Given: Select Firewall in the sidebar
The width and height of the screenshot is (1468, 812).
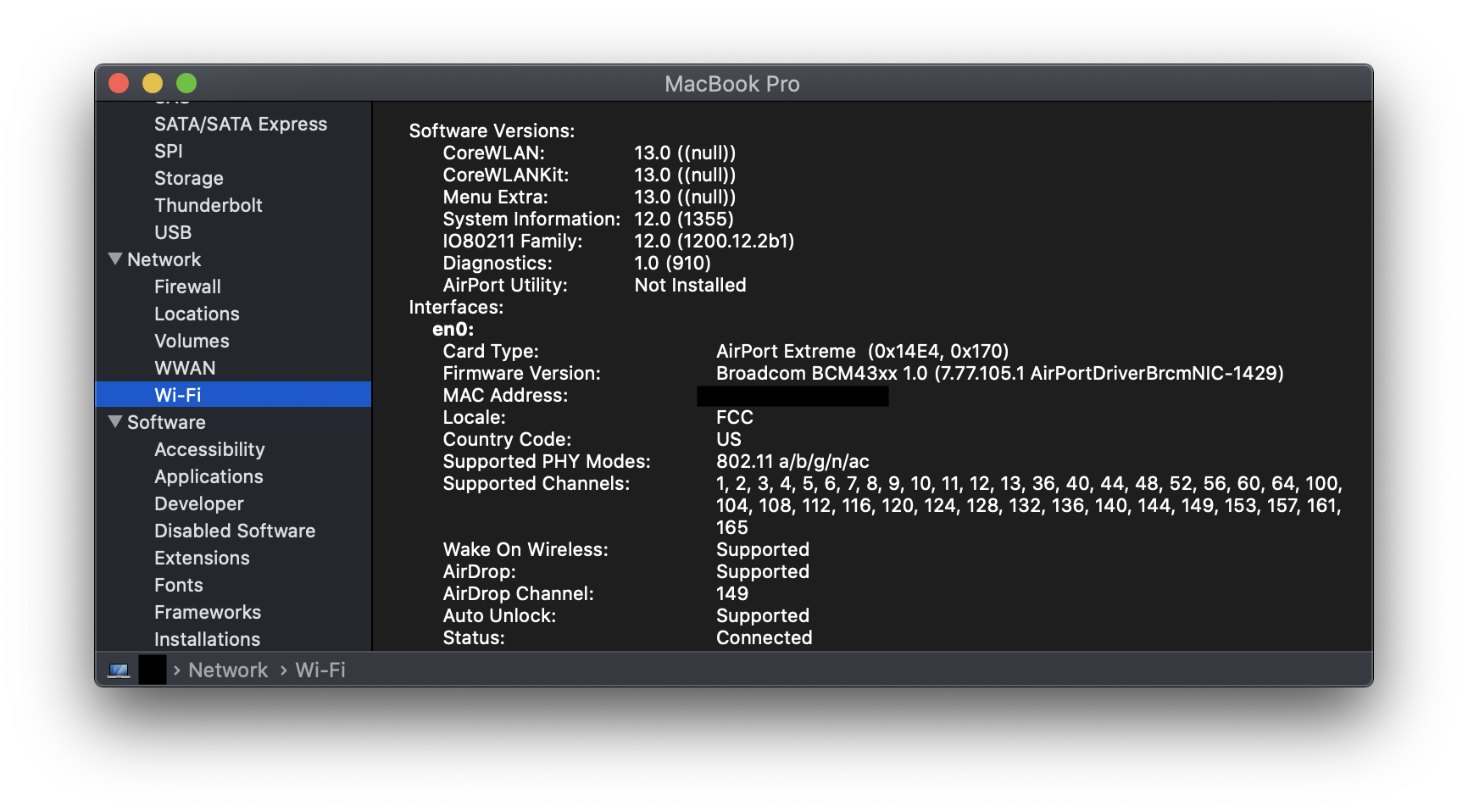Looking at the screenshot, I should coord(187,286).
